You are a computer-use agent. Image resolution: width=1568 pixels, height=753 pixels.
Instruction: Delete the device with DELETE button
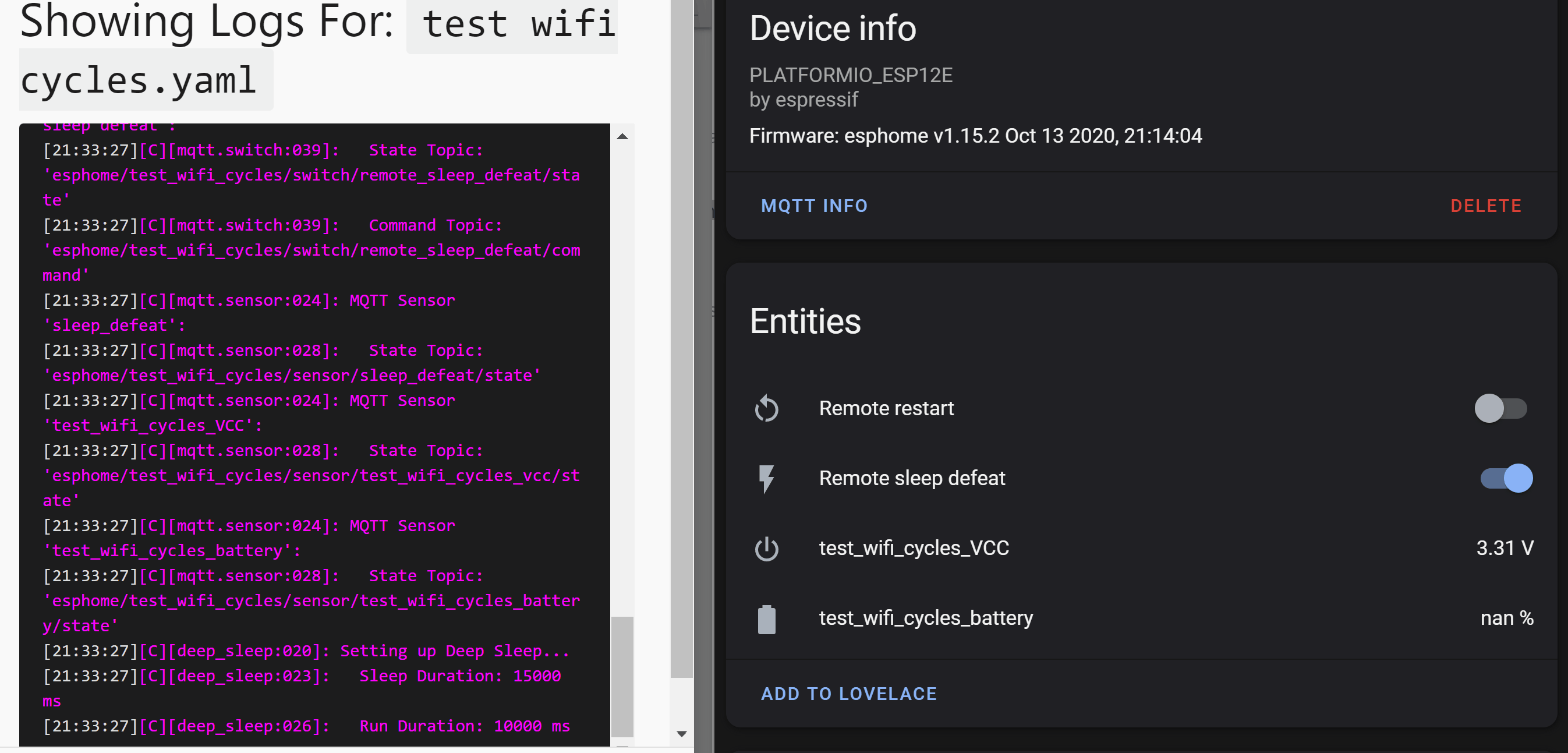click(x=1486, y=206)
